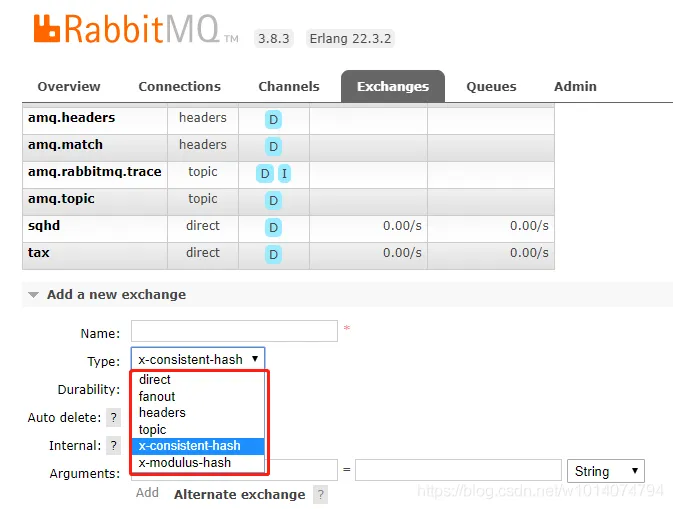Screen dimensions: 673x509
Task: Open the amq.rabbitmq.trace exchange
Action: (94, 172)
